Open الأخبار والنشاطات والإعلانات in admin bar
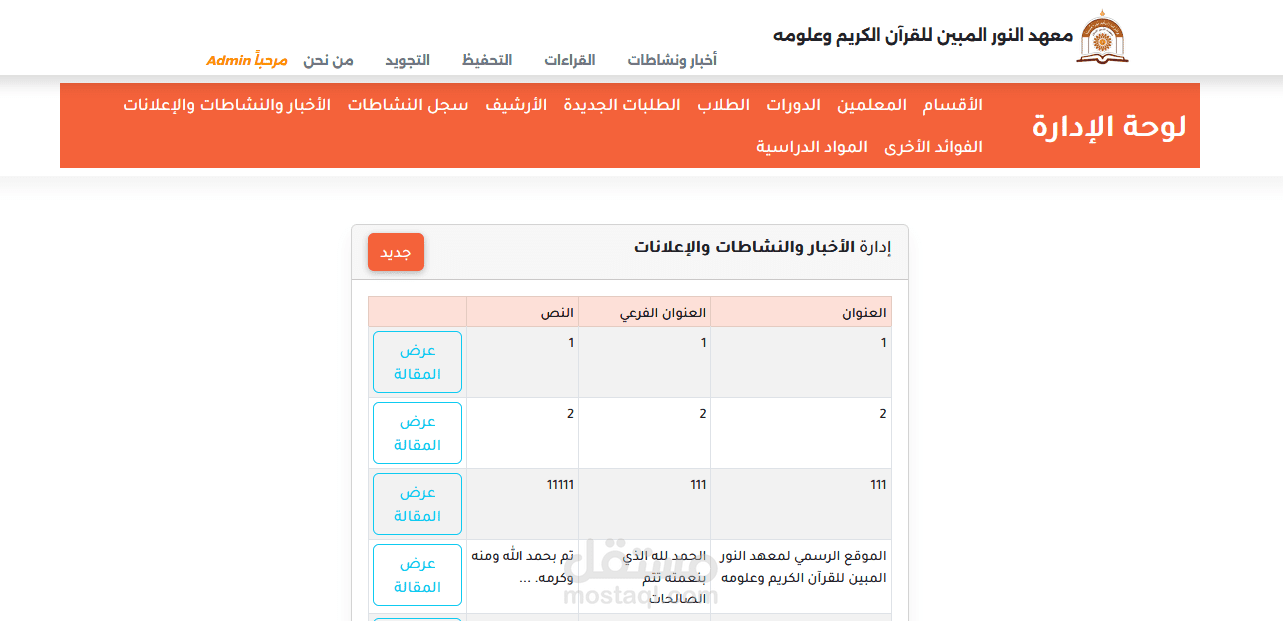This screenshot has width=1283, height=621. pyautogui.click(x=227, y=104)
